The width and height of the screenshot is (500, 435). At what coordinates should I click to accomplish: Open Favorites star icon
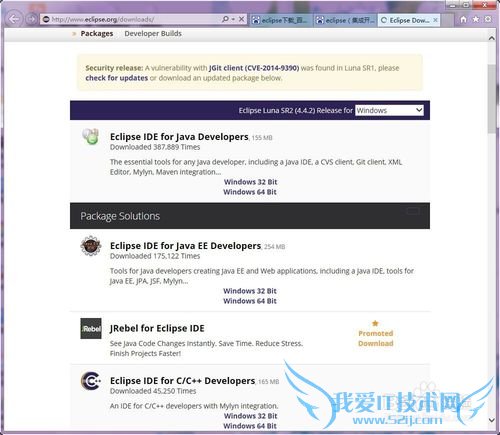click(x=476, y=19)
